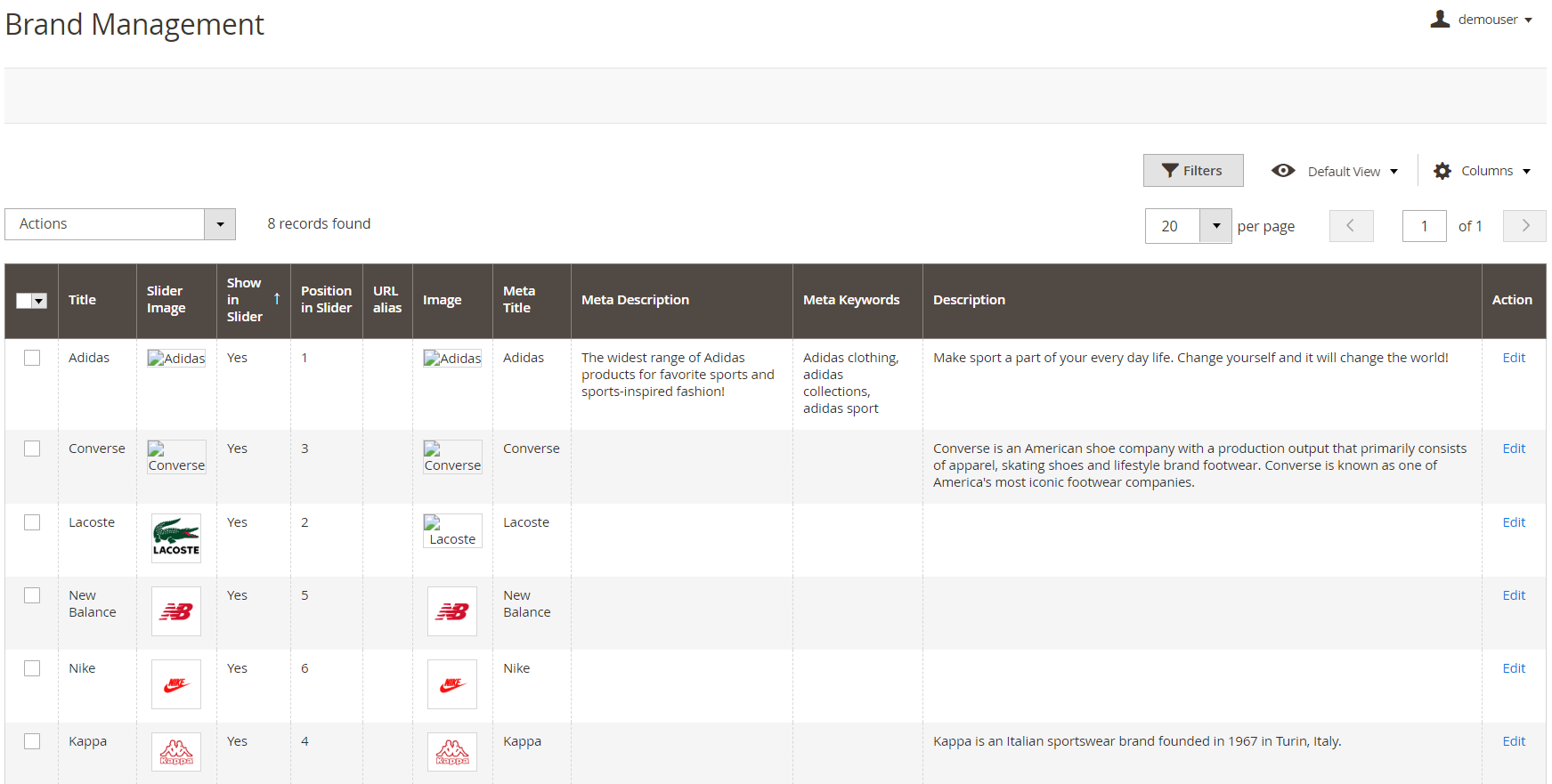Click broken Lacoste image column thumbnail
The image size is (1552, 784).
click(452, 530)
